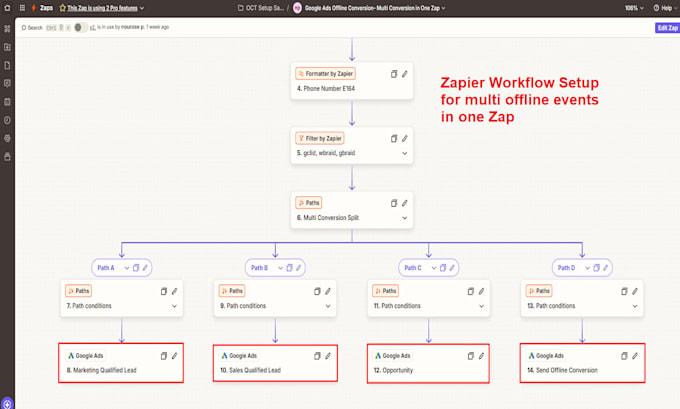680x409 pixels.
Task: Duplicate the Opportunity Google Ads step
Action: 471,356
